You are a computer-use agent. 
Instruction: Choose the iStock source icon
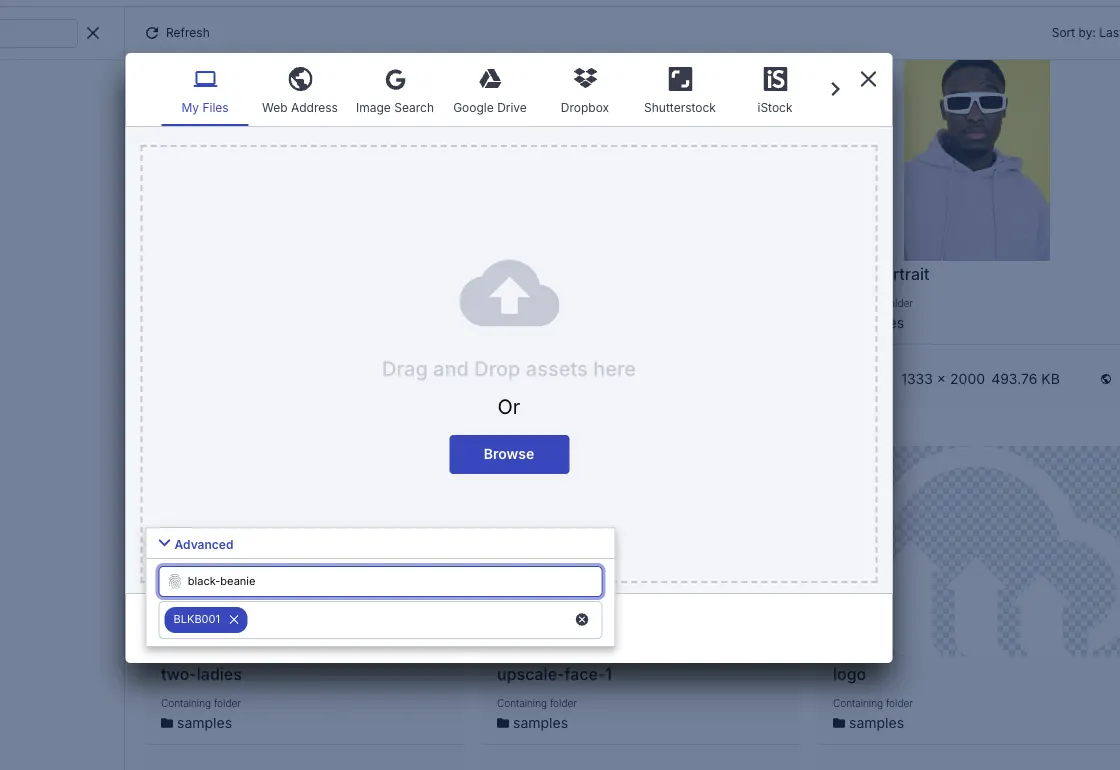775,79
